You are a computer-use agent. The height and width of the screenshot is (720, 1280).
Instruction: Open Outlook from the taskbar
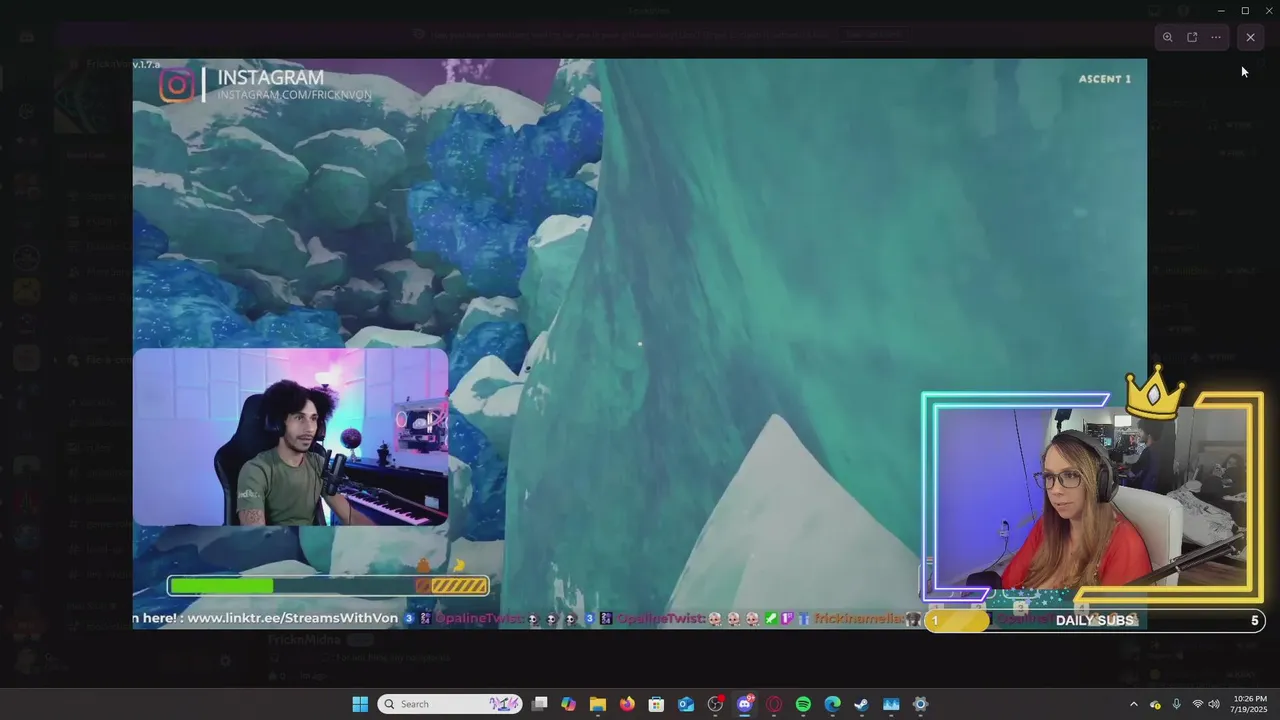pyautogui.click(x=686, y=704)
